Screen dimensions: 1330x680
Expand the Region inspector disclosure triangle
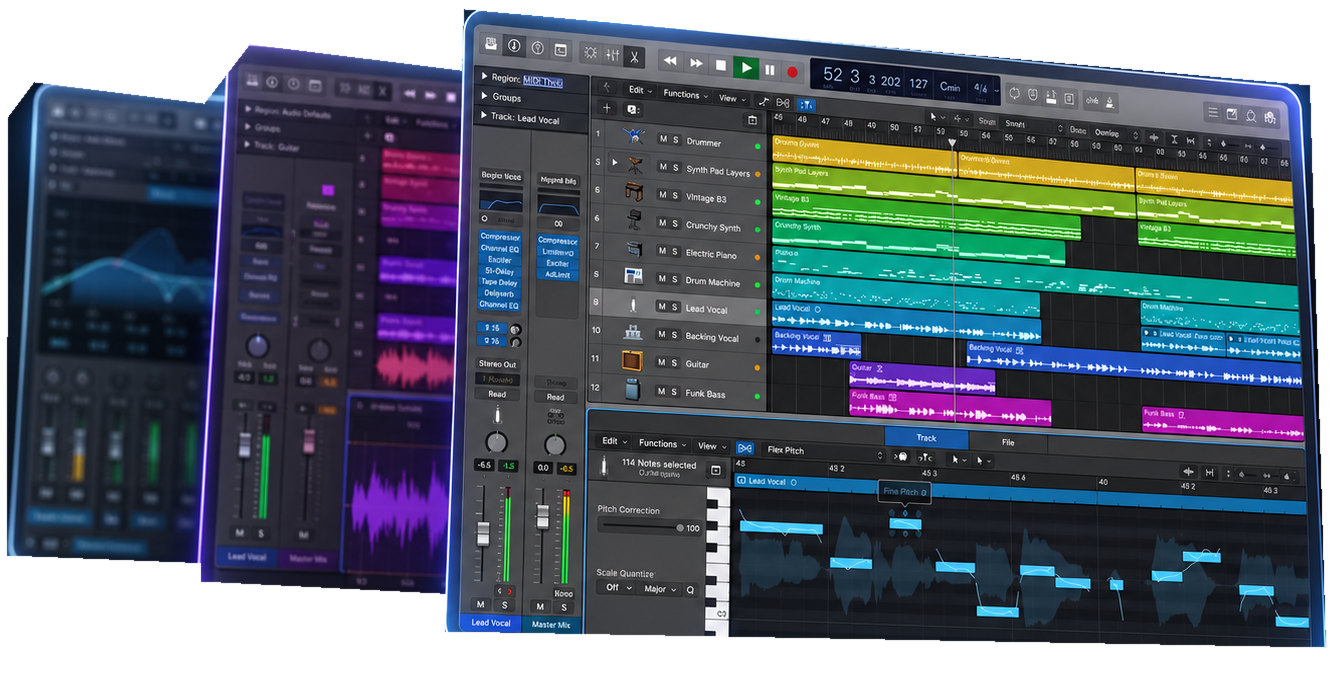484,76
